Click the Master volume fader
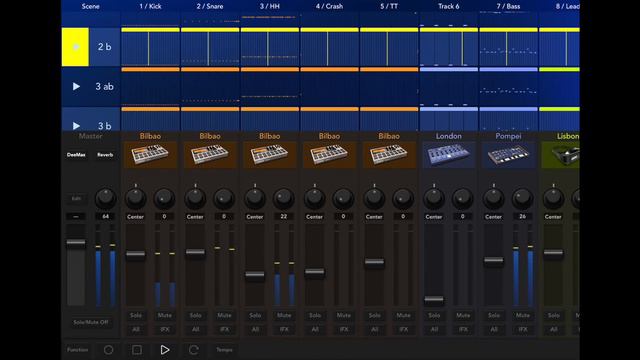This screenshot has height=360, width=640. [x=76, y=243]
